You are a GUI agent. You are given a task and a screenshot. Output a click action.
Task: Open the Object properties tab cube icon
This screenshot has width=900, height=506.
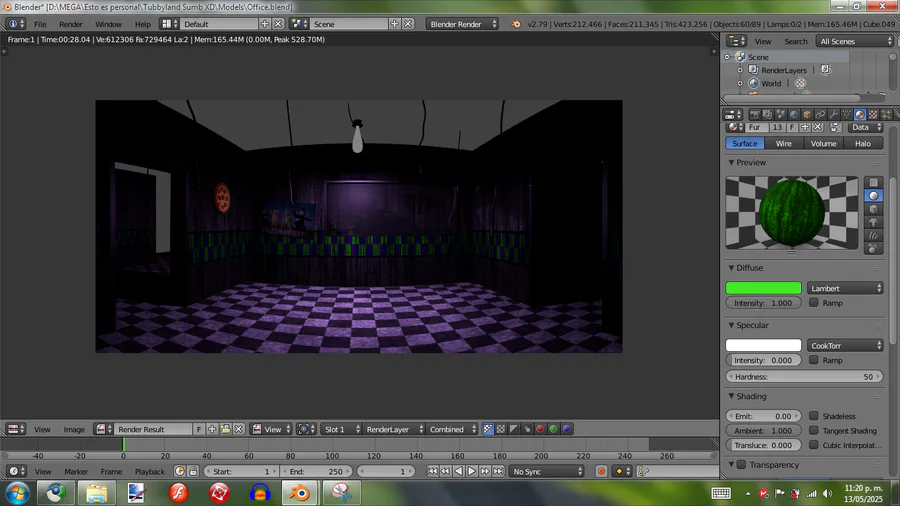[x=807, y=115]
